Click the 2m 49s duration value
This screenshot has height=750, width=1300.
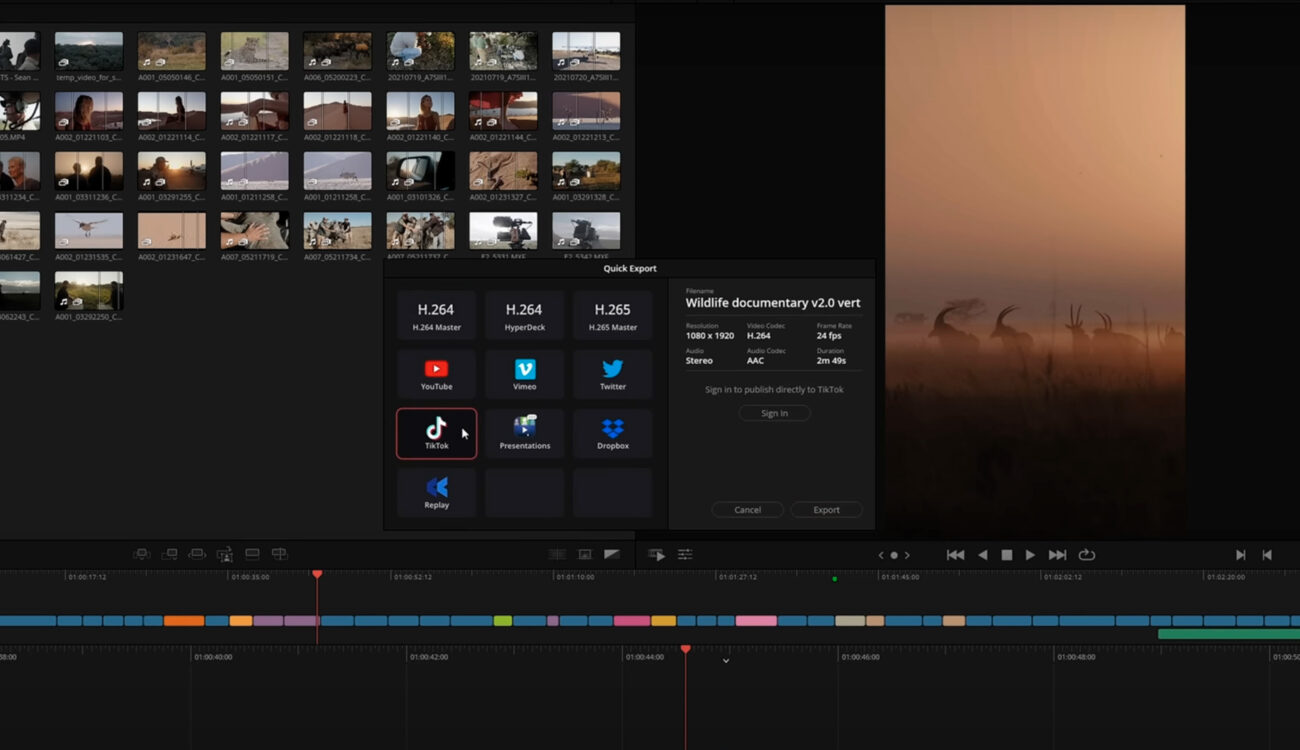click(832, 361)
